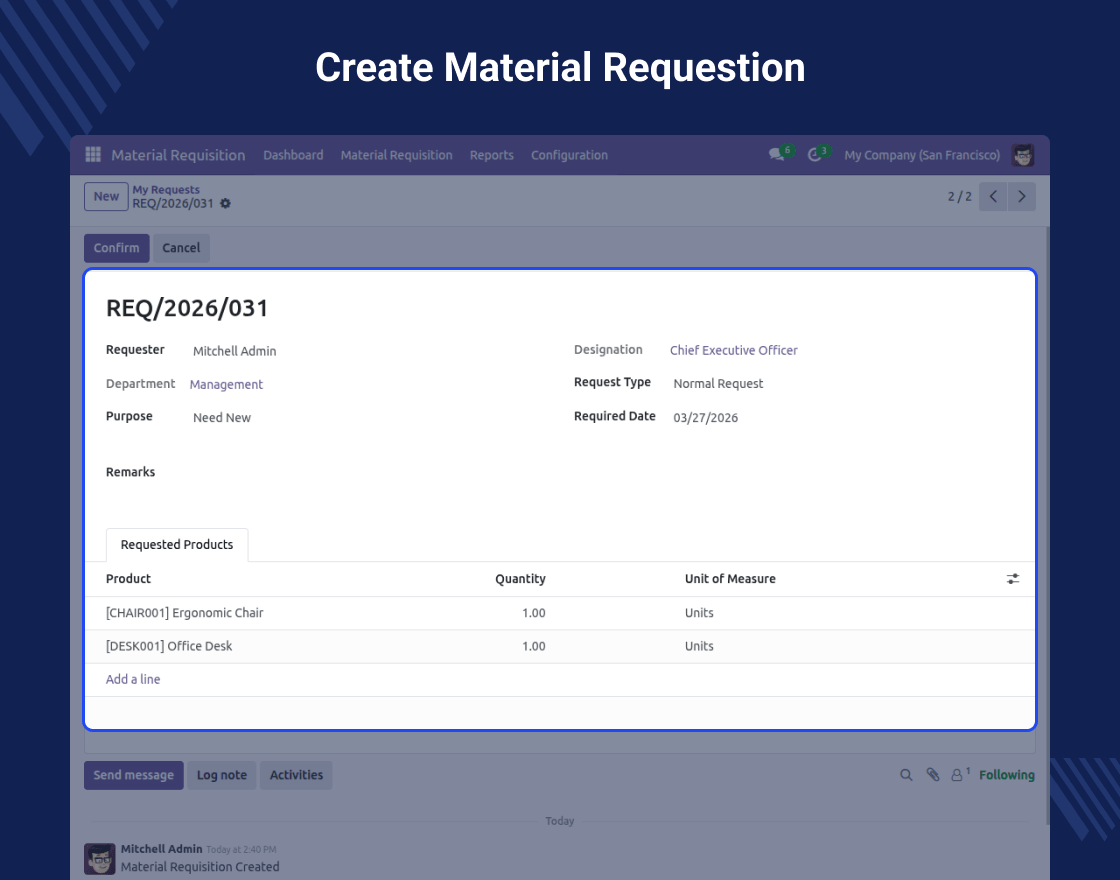Open the Dashboard menu item

coord(293,155)
